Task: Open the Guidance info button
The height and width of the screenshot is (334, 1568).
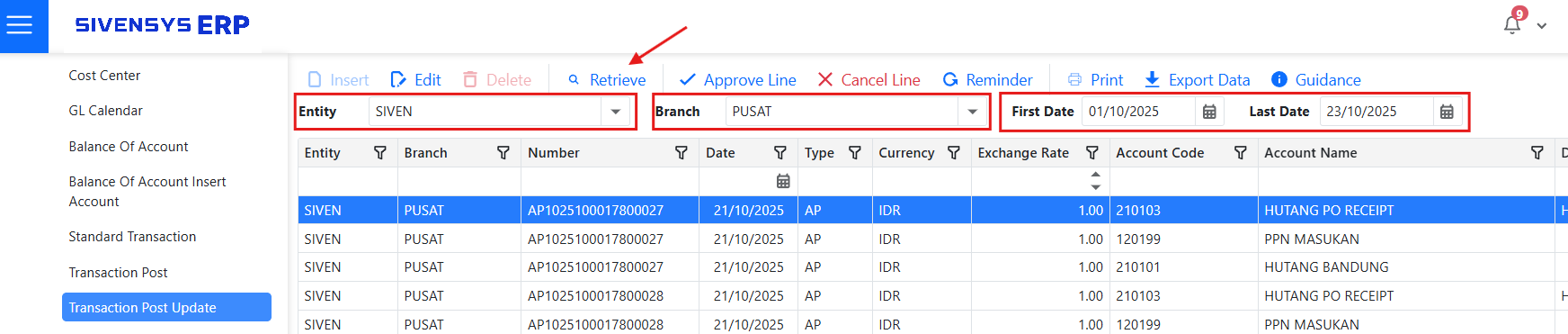Action: [x=1316, y=80]
